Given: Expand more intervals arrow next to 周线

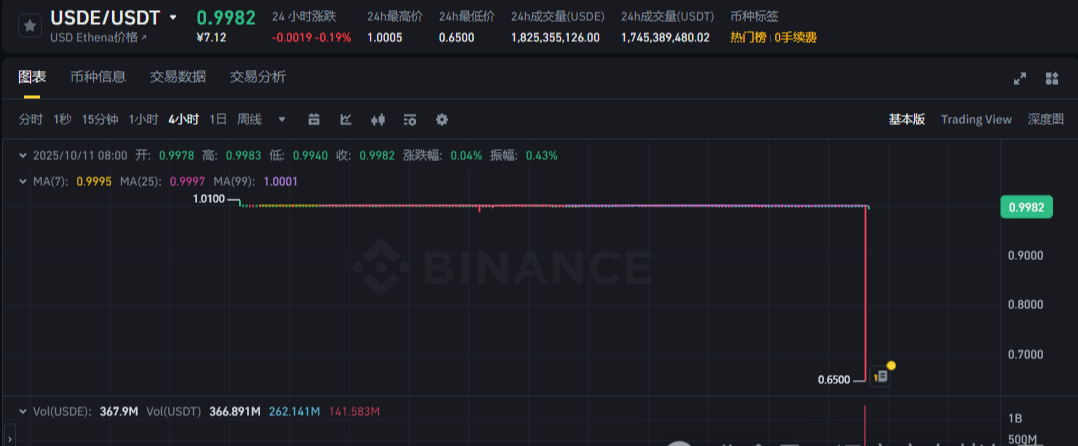Looking at the screenshot, I should [282, 120].
